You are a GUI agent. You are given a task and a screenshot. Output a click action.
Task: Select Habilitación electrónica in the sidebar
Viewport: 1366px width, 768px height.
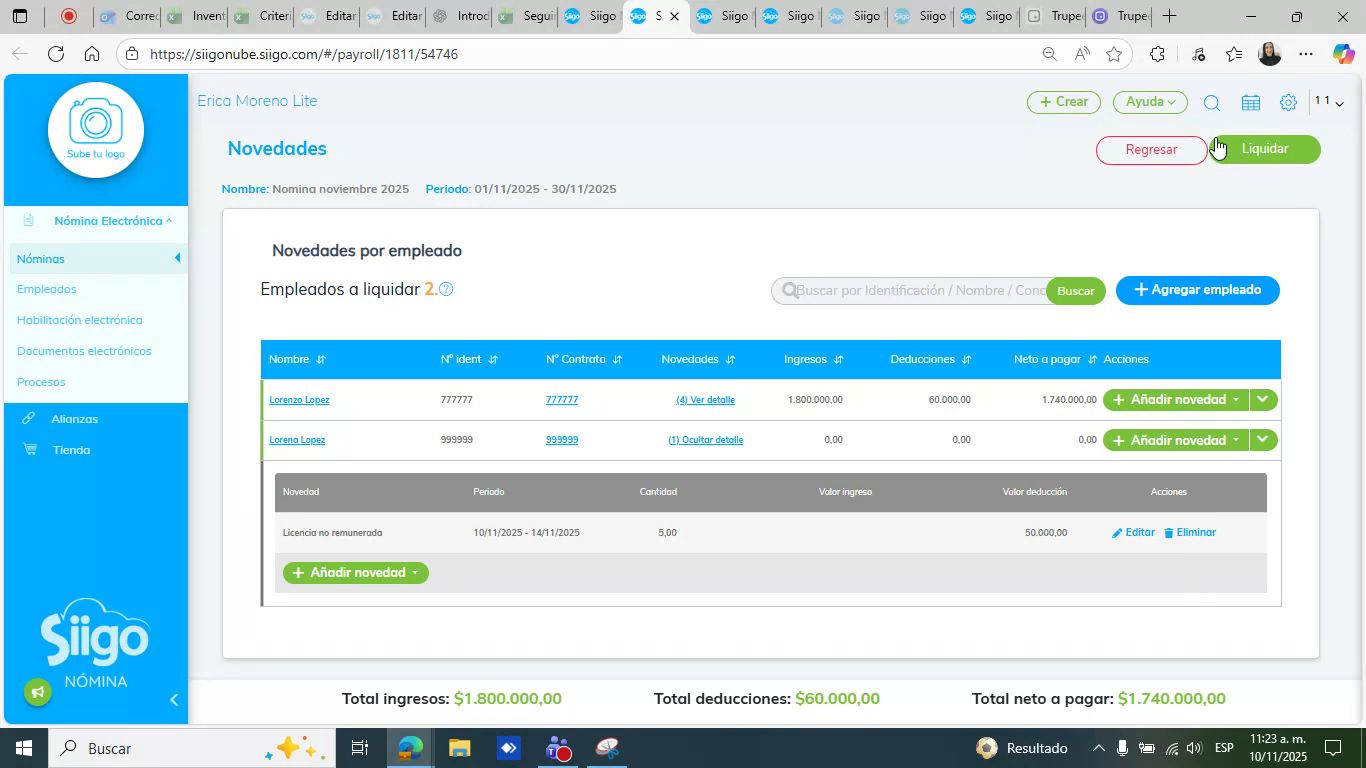pos(79,320)
